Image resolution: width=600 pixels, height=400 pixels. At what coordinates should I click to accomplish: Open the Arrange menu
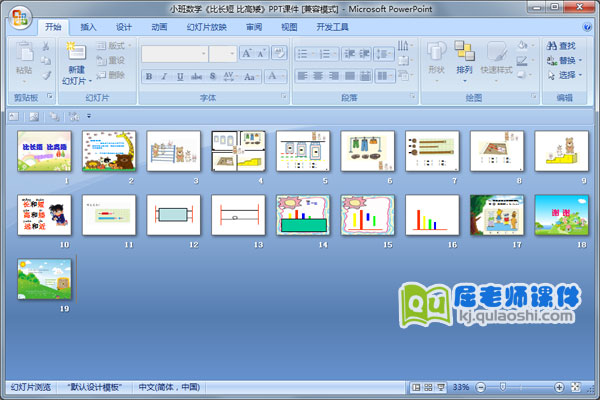pyautogui.click(x=464, y=59)
